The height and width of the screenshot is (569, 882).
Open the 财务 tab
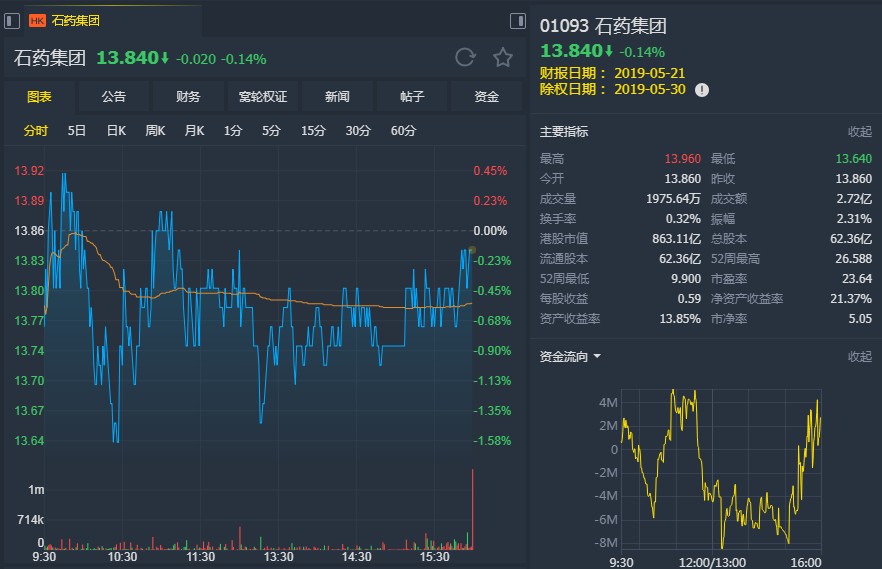tap(188, 97)
